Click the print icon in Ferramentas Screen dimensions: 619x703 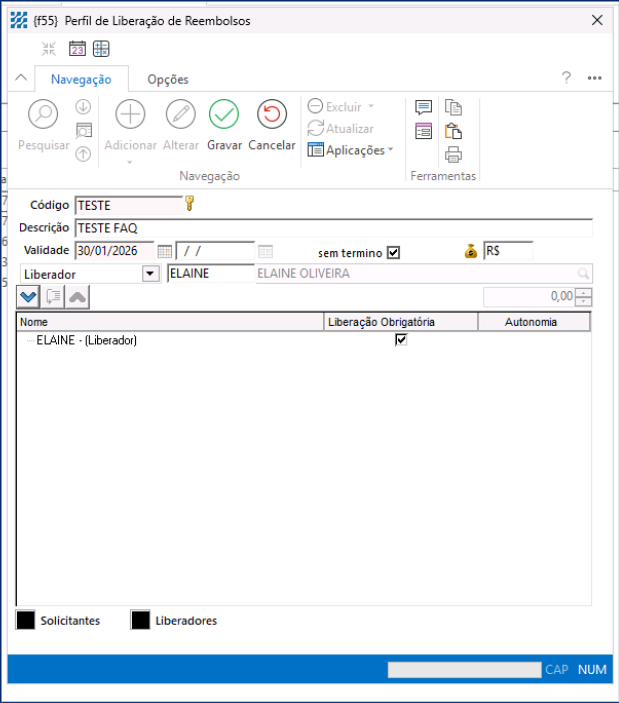(x=453, y=154)
